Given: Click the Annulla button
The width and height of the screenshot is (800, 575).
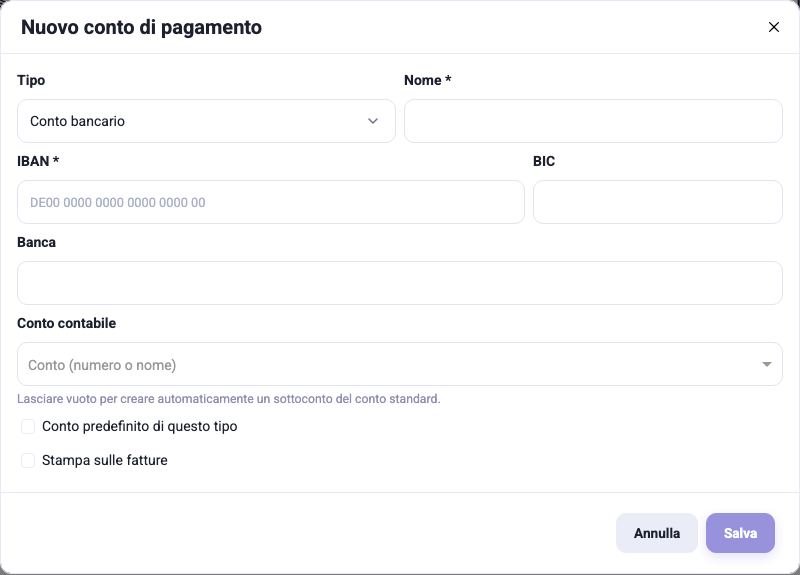Looking at the screenshot, I should 657,533.
